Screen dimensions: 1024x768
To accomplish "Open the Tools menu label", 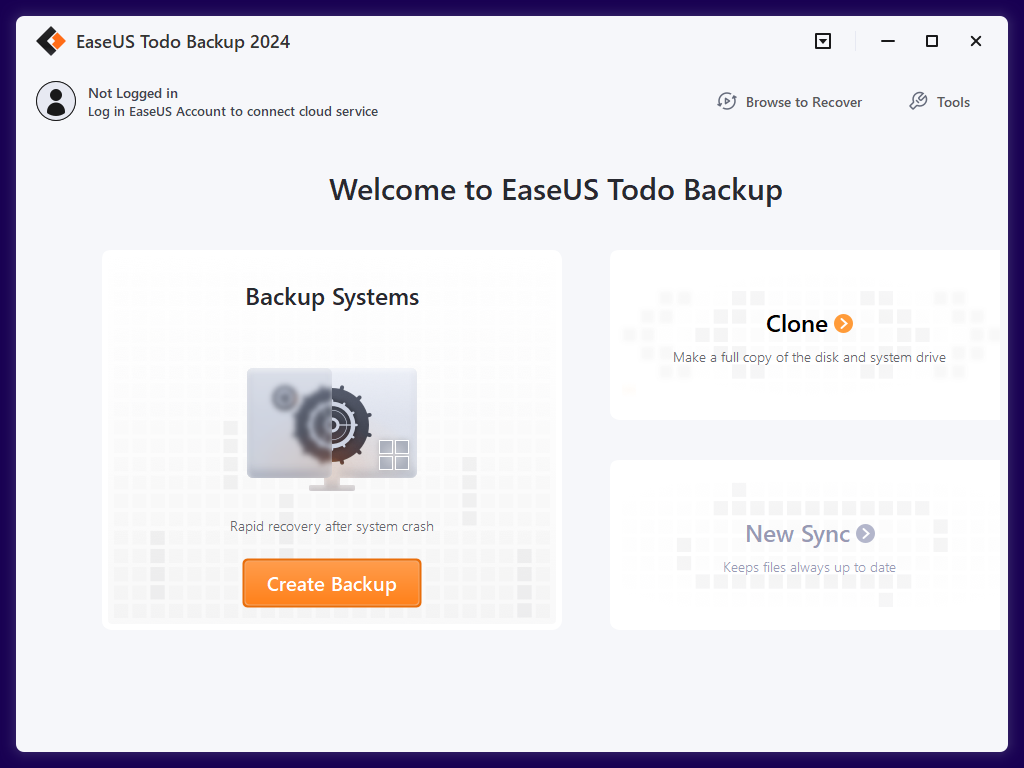I will coord(953,102).
